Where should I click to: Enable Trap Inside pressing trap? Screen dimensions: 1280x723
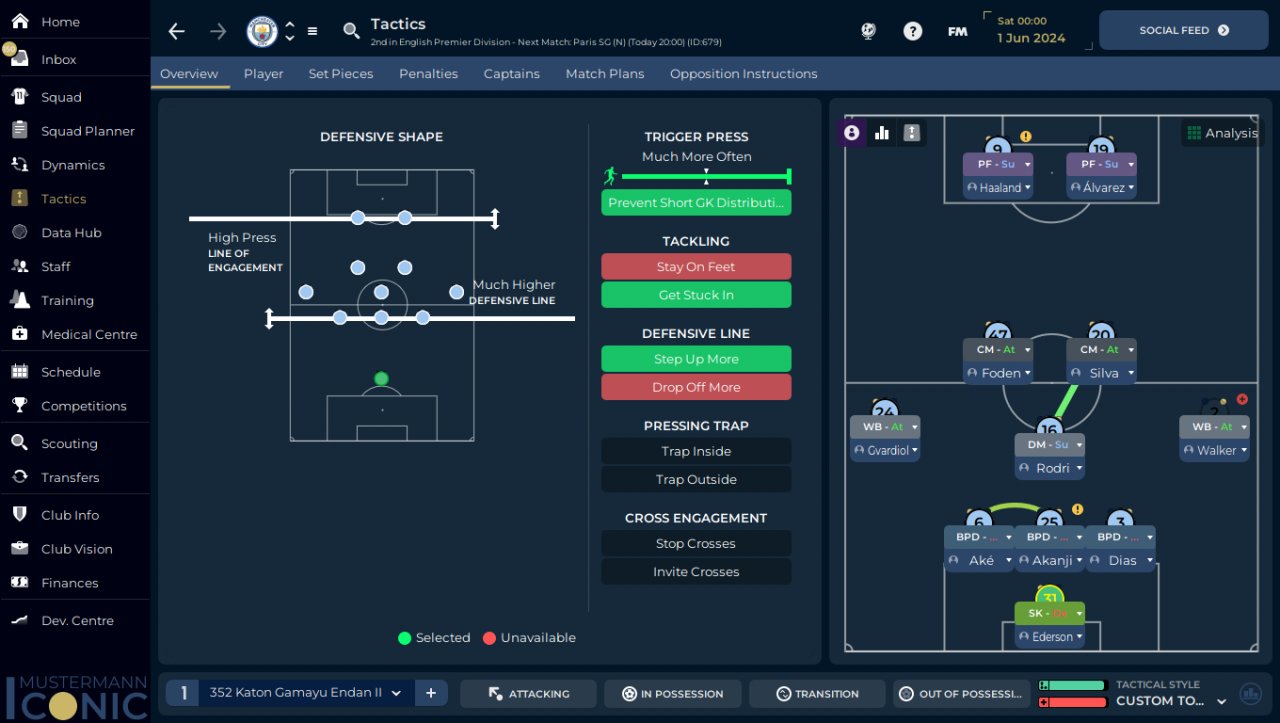(696, 451)
